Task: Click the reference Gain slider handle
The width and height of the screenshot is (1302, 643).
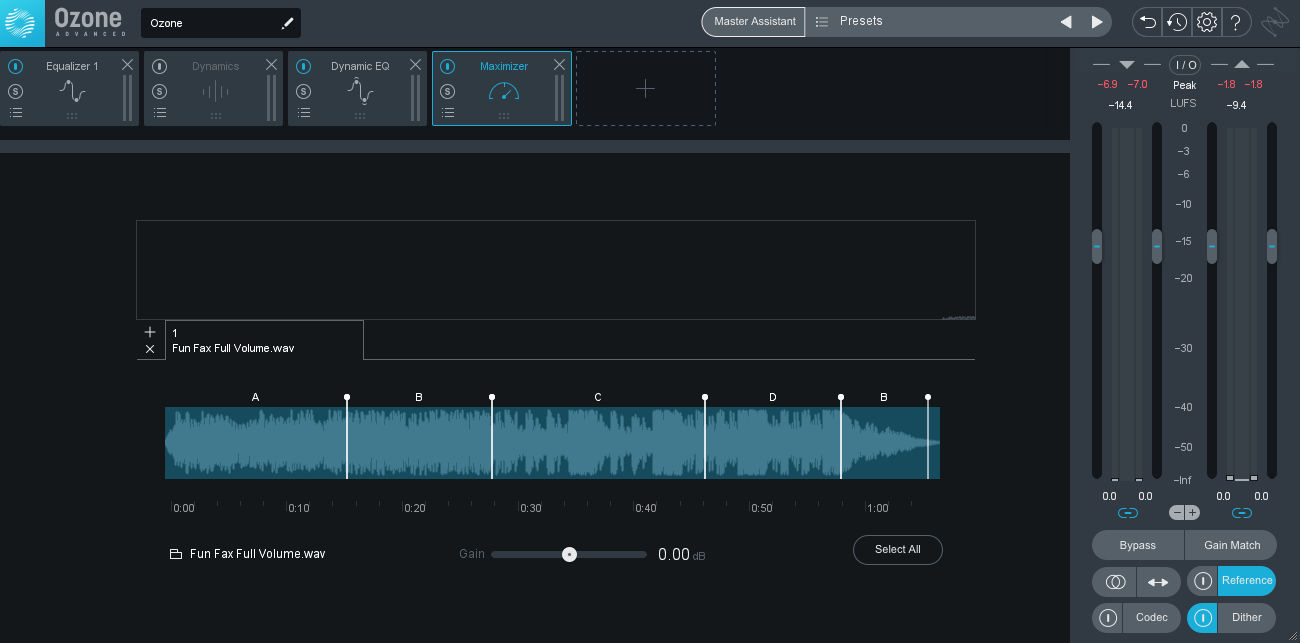Action: click(x=569, y=554)
